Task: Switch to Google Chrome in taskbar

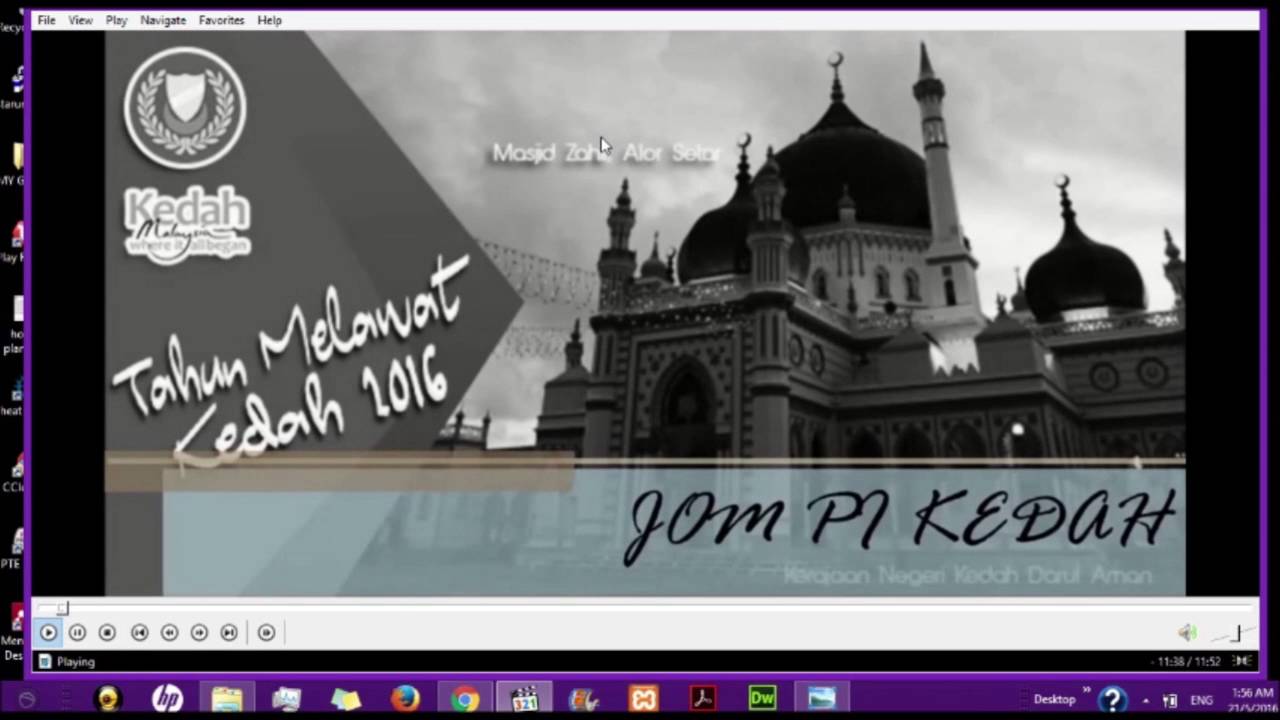Action: tap(465, 698)
